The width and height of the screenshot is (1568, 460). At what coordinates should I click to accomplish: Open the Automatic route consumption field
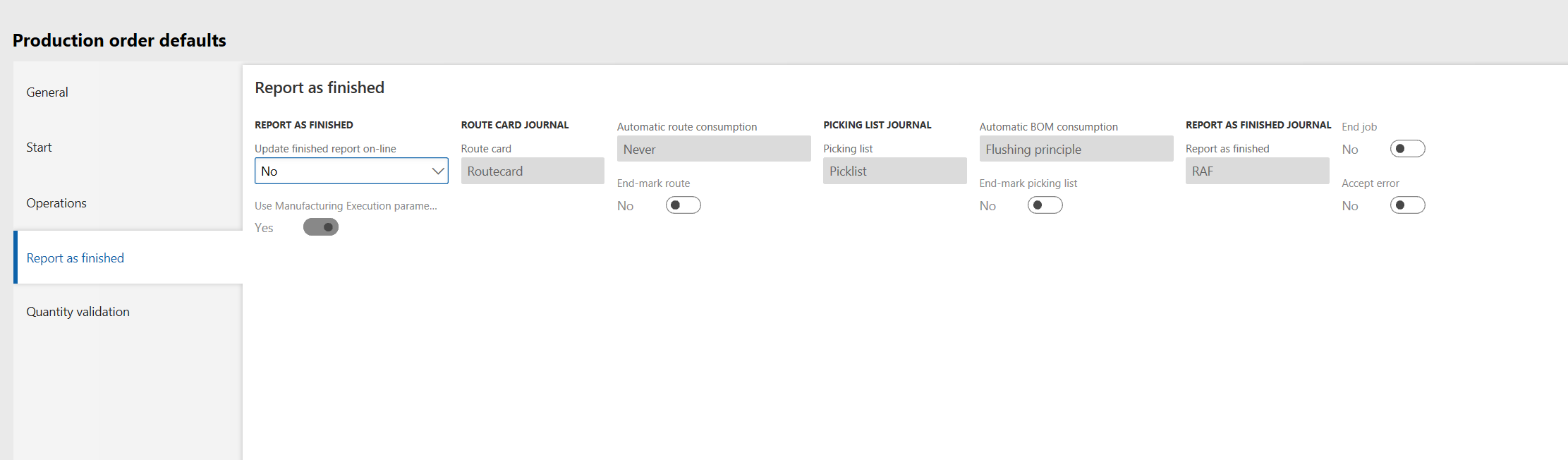click(x=713, y=150)
